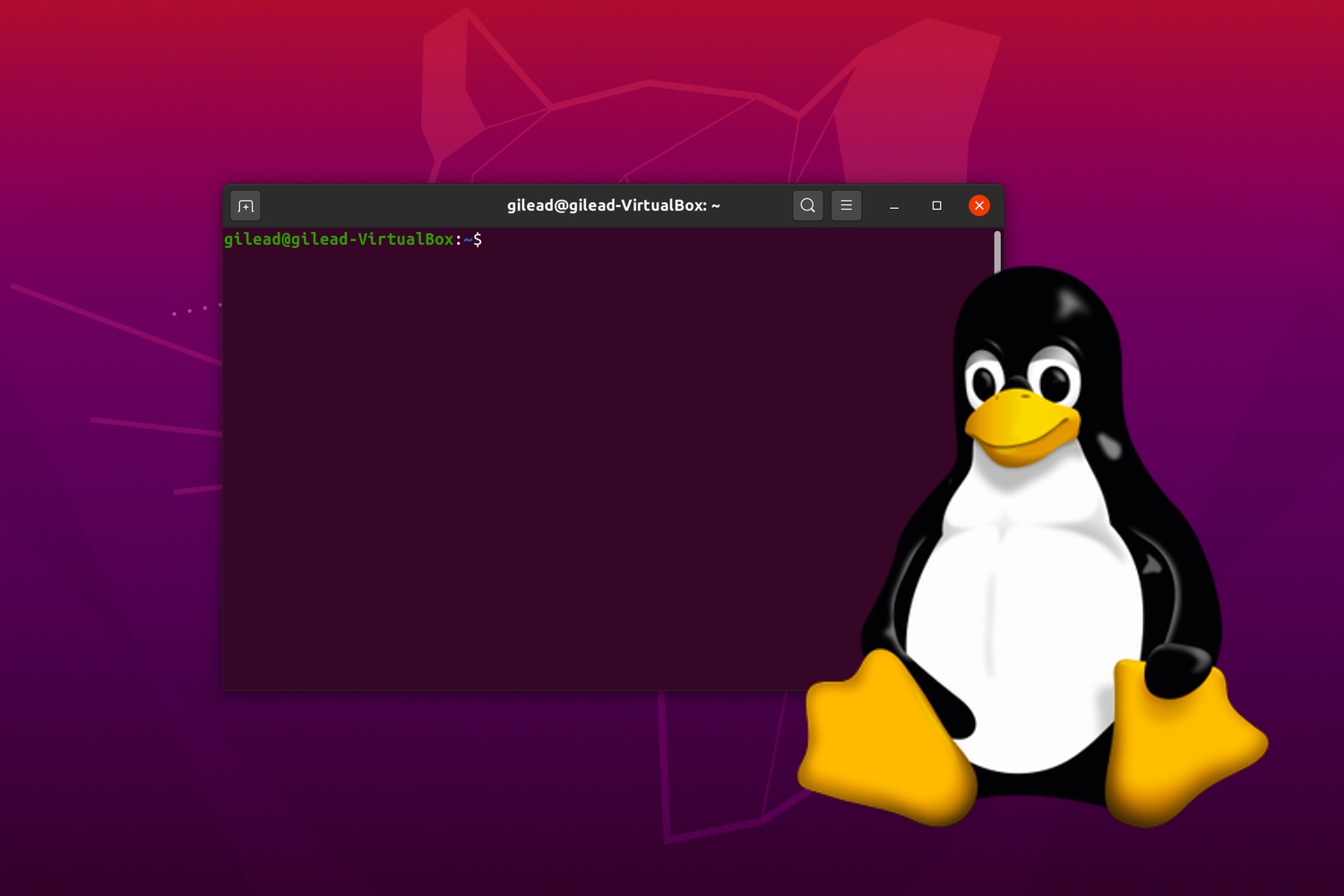
Task: Open the terminal hamburger menu
Action: click(x=846, y=206)
